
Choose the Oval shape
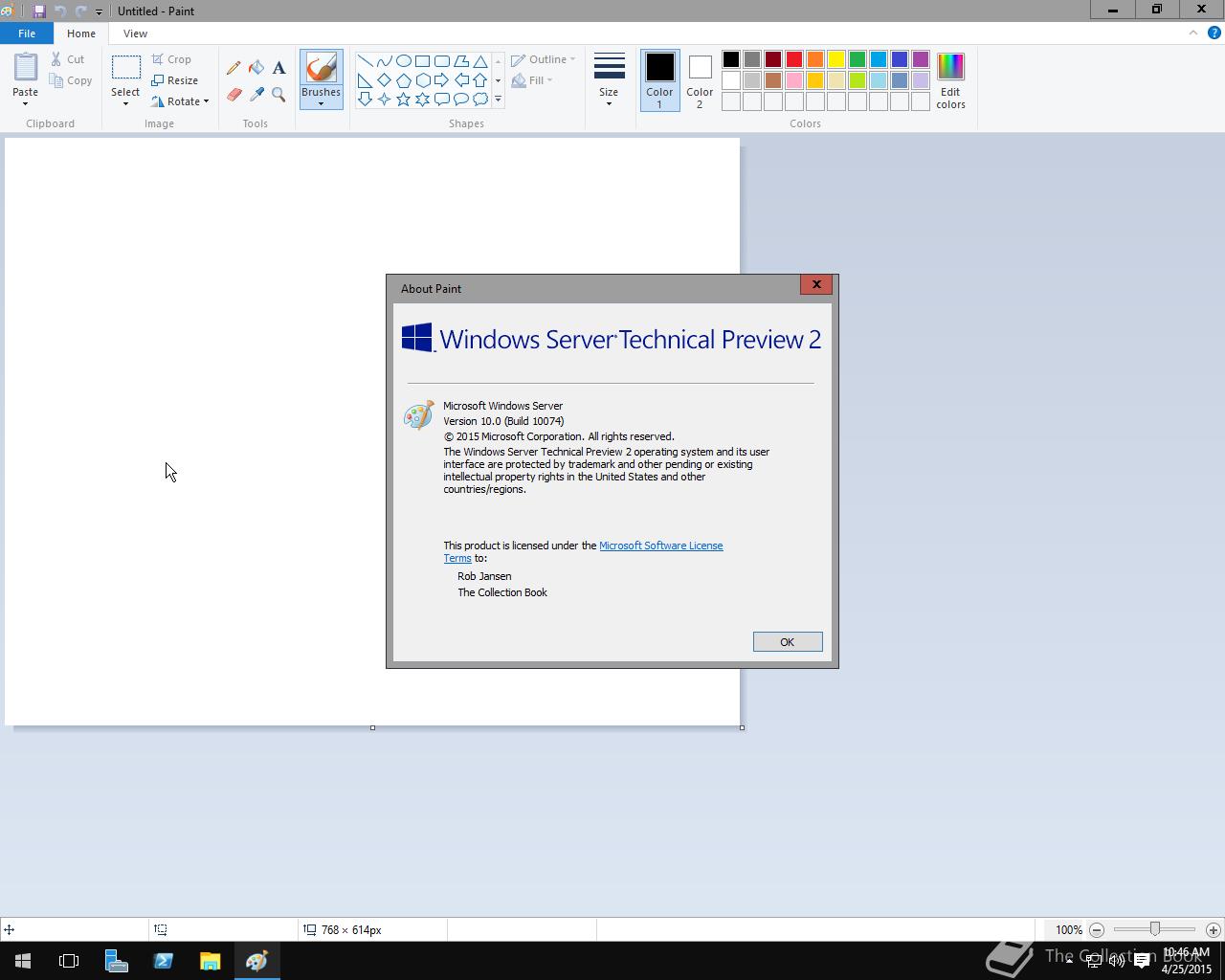pos(403,61)
